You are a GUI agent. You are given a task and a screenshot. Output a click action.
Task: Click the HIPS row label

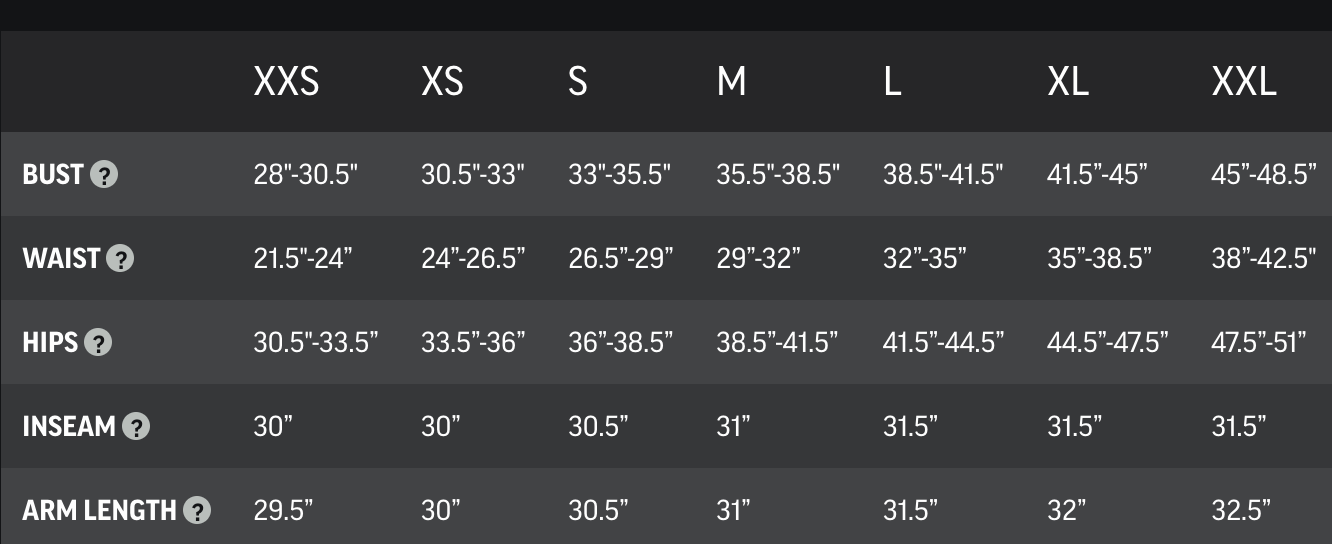tap(50, 343)
